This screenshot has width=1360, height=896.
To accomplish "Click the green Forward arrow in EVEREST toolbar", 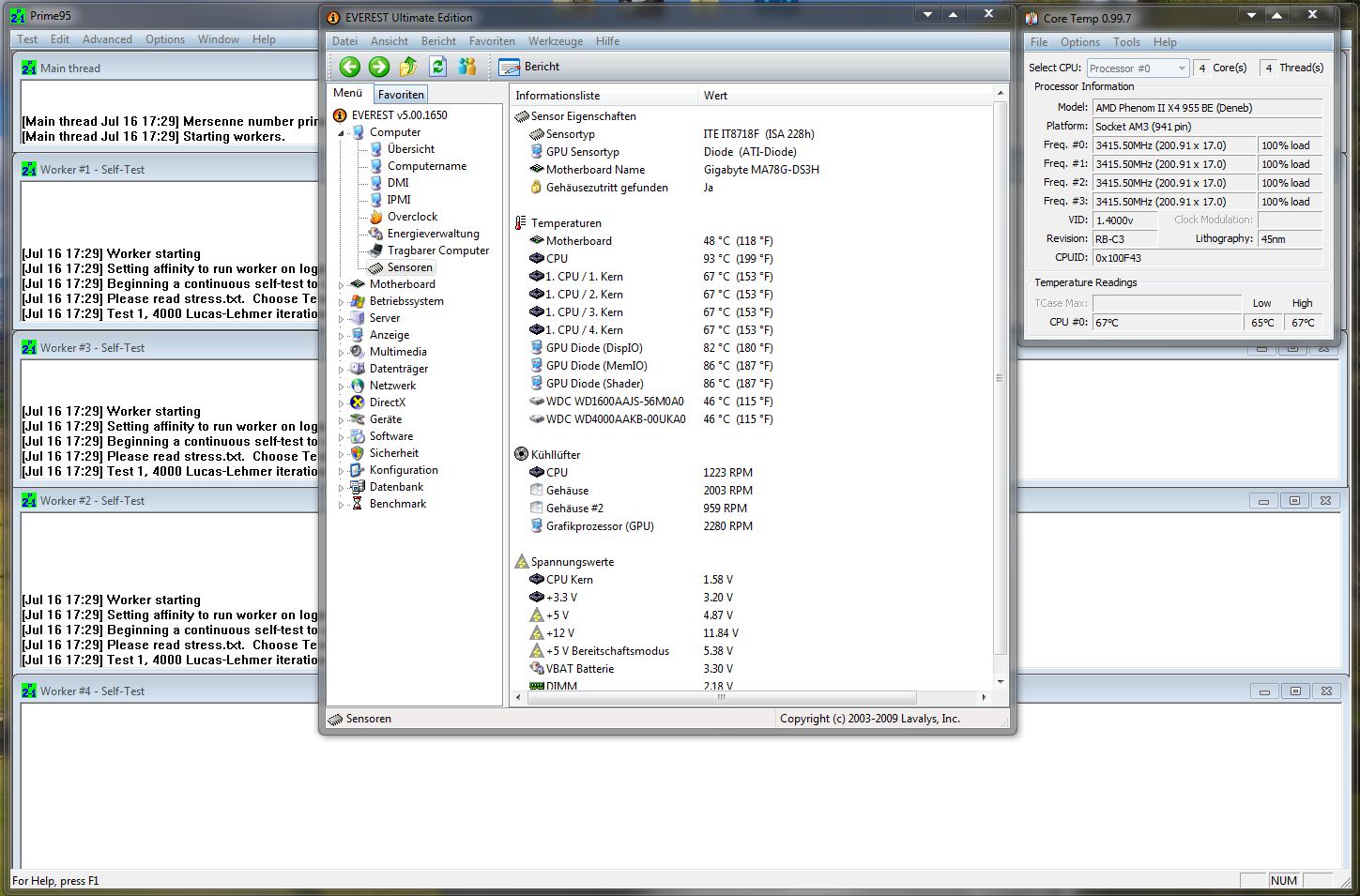I will [379, 67].
